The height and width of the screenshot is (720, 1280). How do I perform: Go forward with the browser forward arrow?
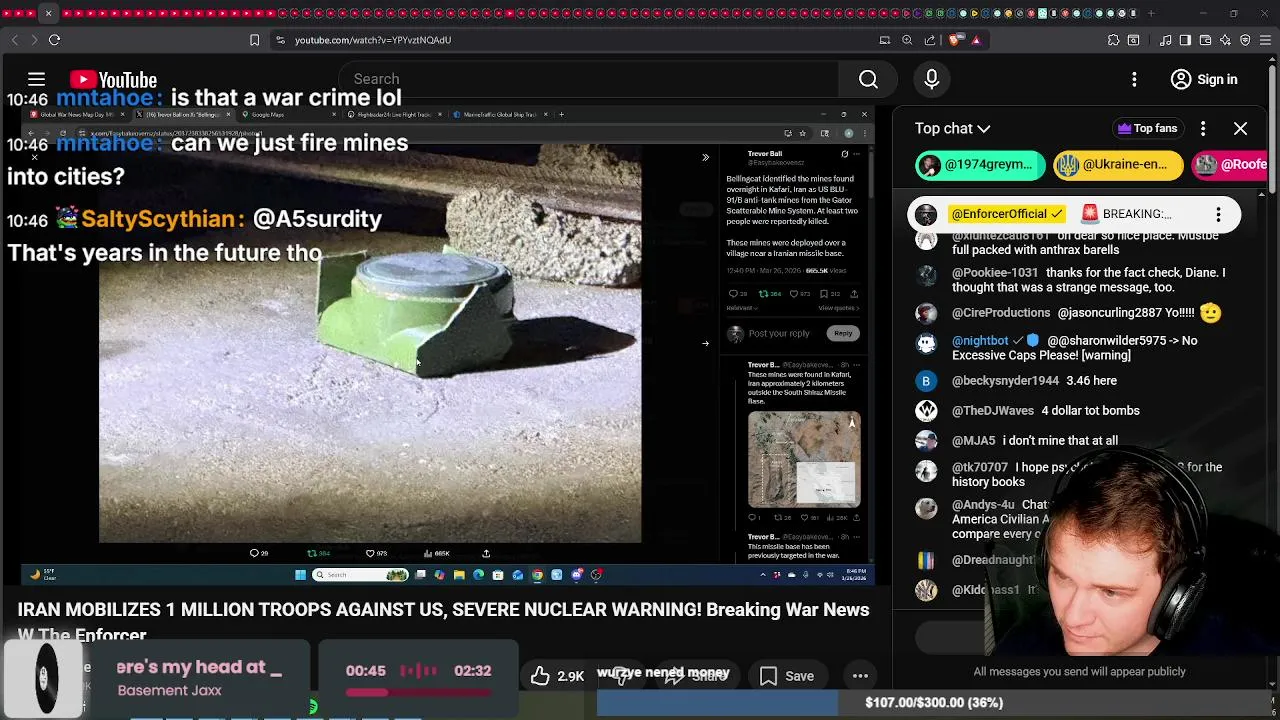(x=33, y=40)
